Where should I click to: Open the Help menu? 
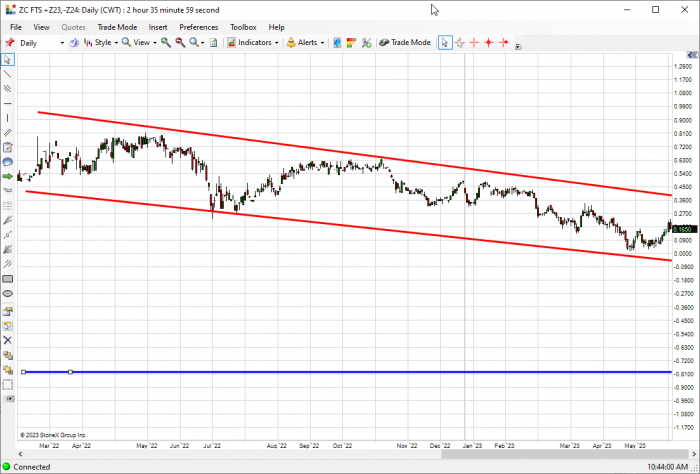tap(276, 27)
